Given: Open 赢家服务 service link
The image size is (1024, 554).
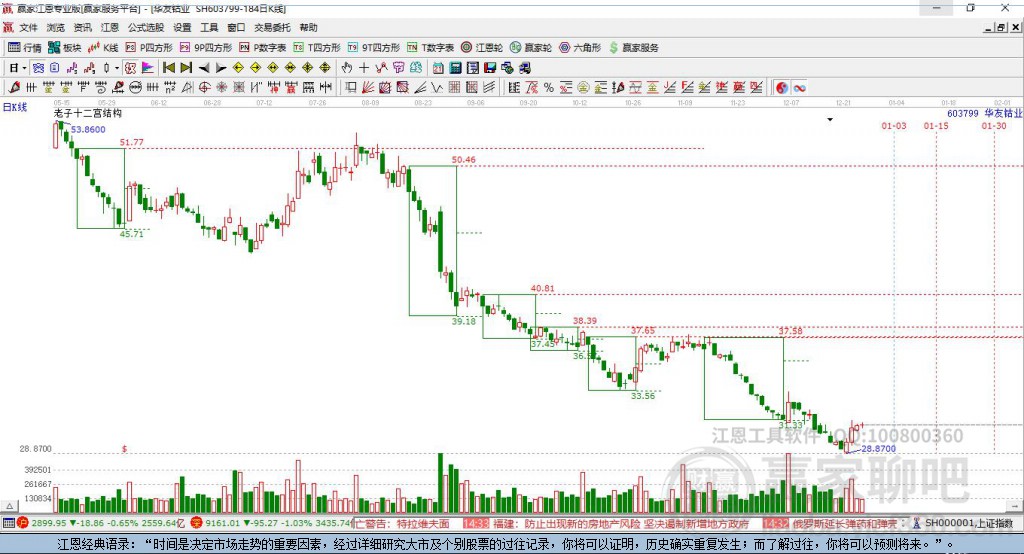Looking at the screenshot, I should (633, 48).
